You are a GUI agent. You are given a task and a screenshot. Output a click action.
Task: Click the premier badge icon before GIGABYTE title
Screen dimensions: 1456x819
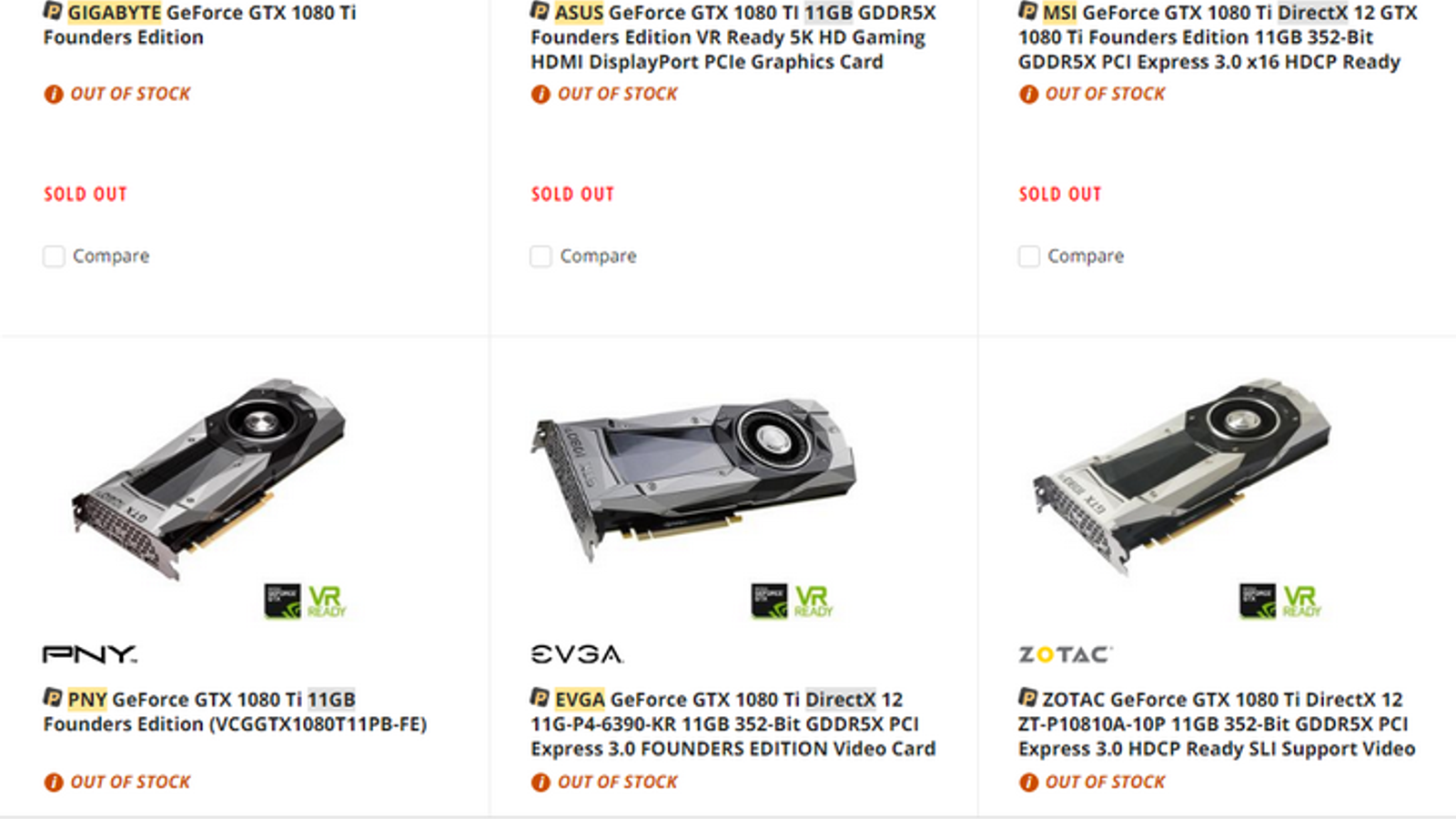(x=53, y=12)
